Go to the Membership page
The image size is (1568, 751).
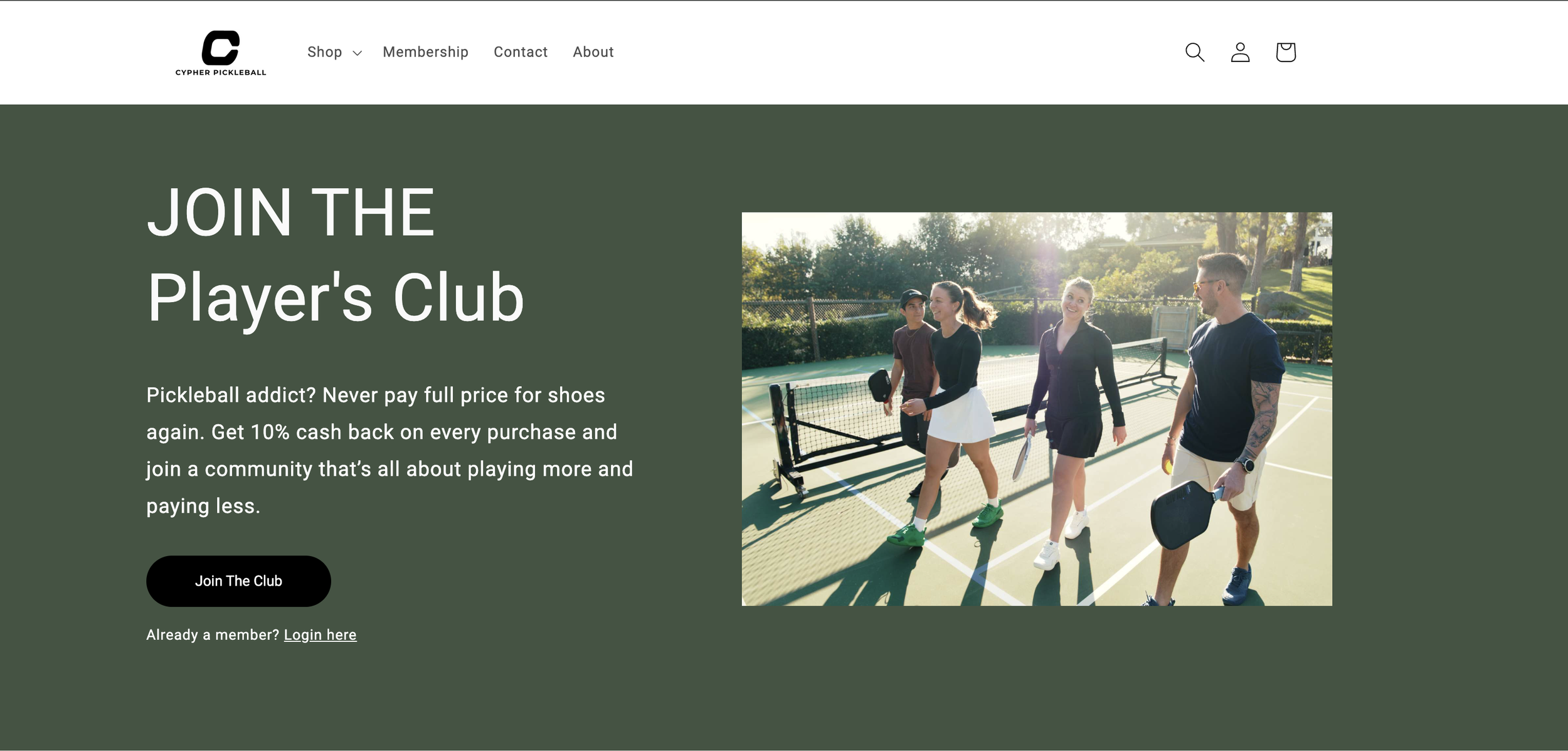click(425, 52)
